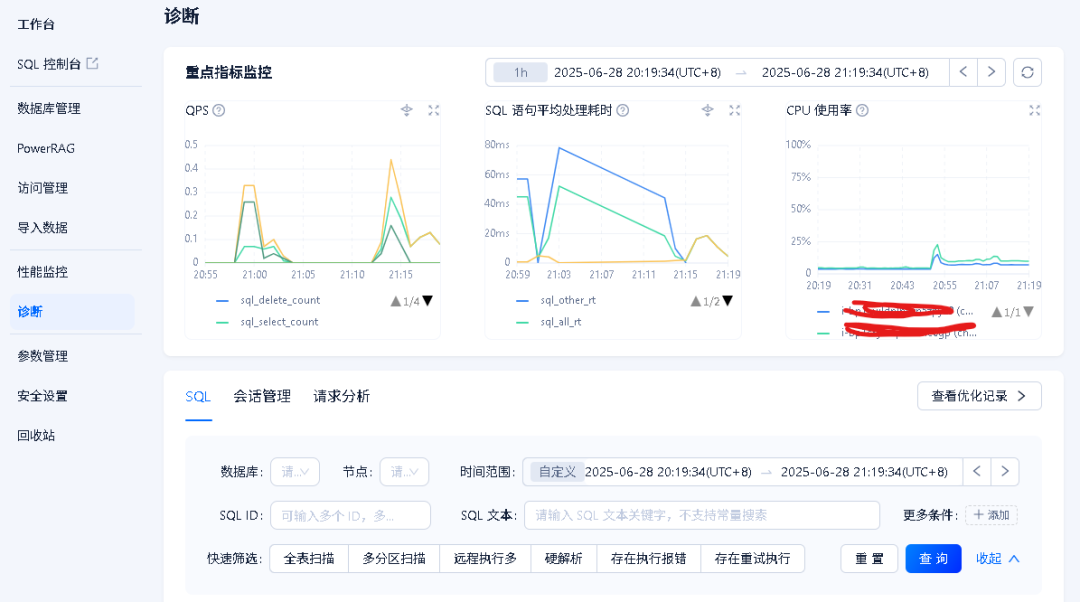This screenshot has height=602, width=1080.
Task: Open 性能监控 in the sidebar
Action: point(43,272)
